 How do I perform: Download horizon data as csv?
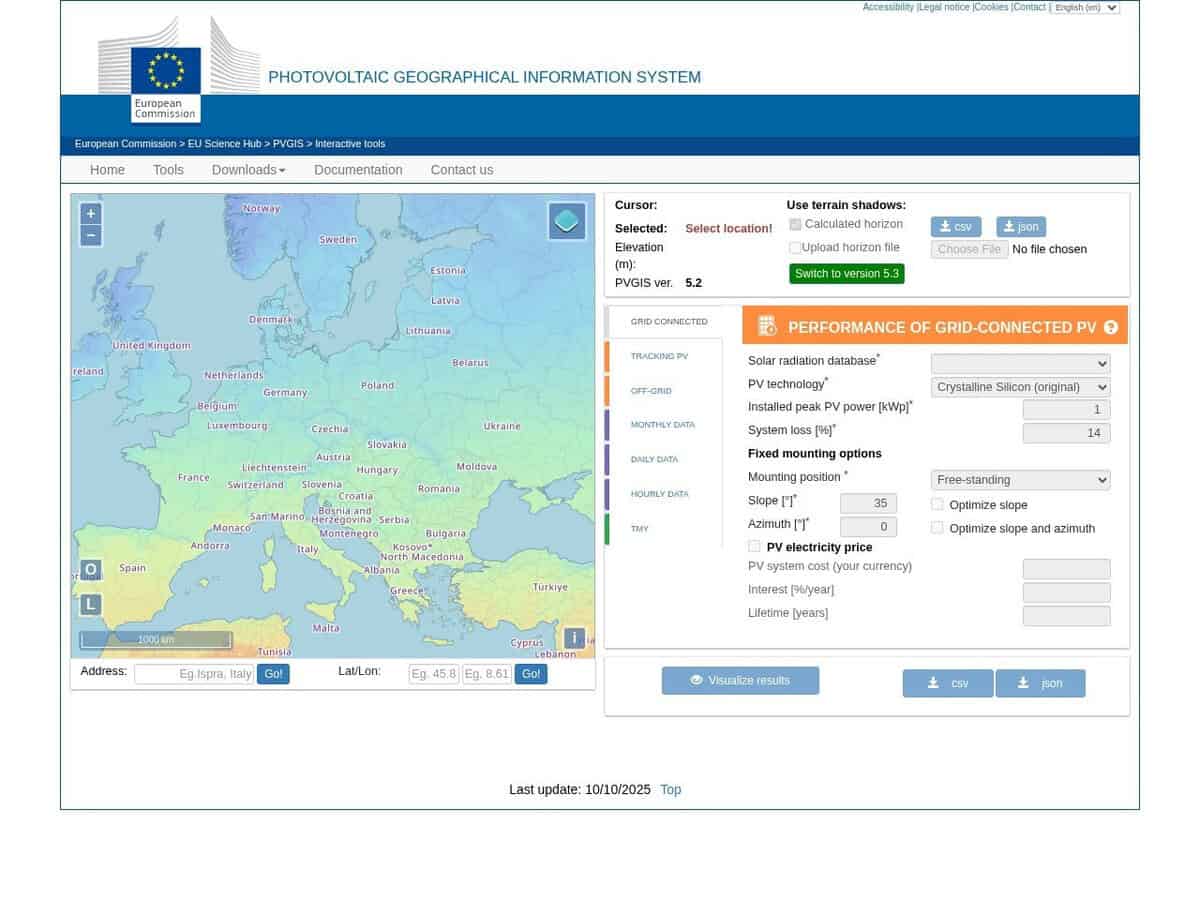[x=956, y=227]
